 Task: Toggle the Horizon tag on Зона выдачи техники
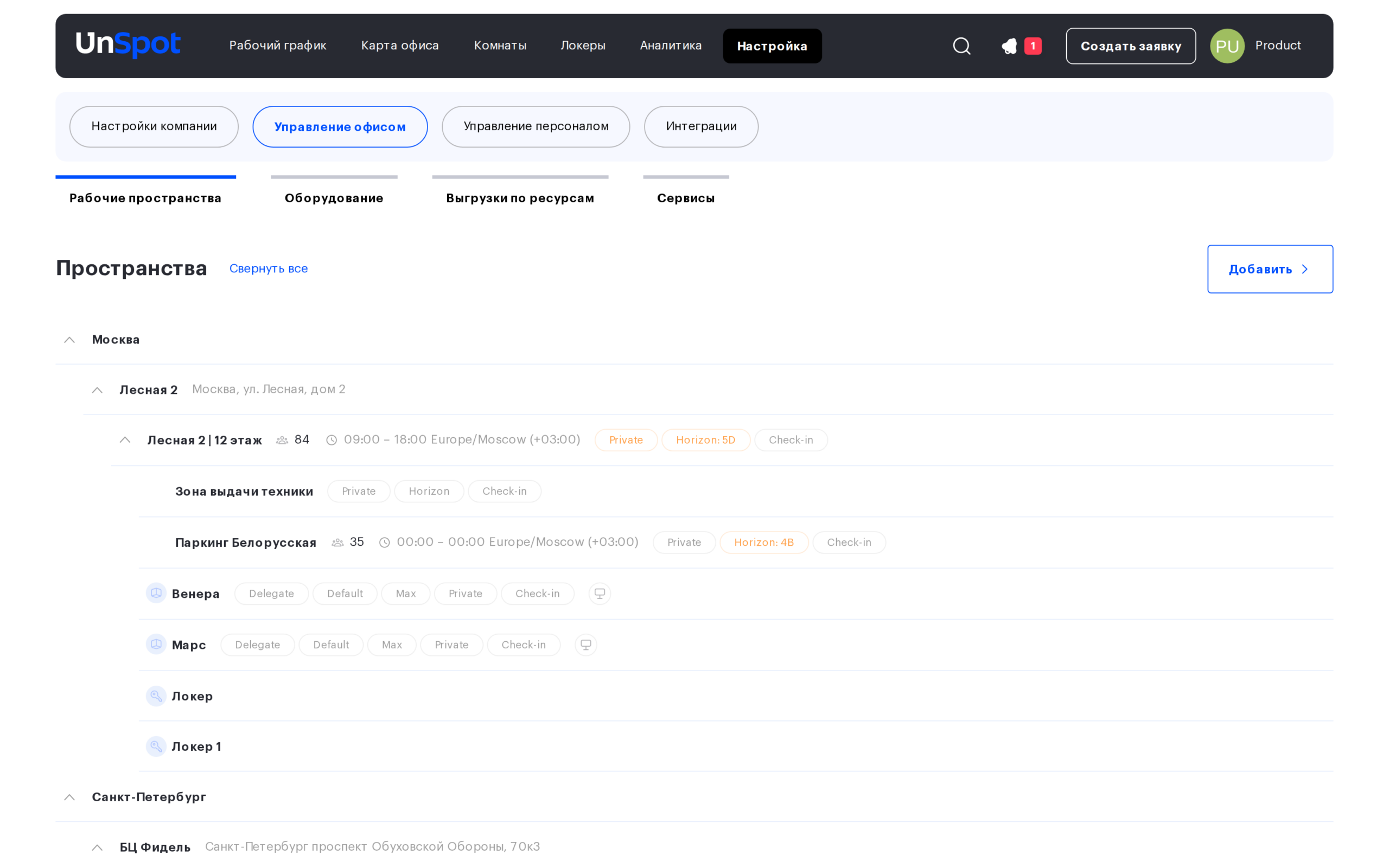tap(429, 492)
